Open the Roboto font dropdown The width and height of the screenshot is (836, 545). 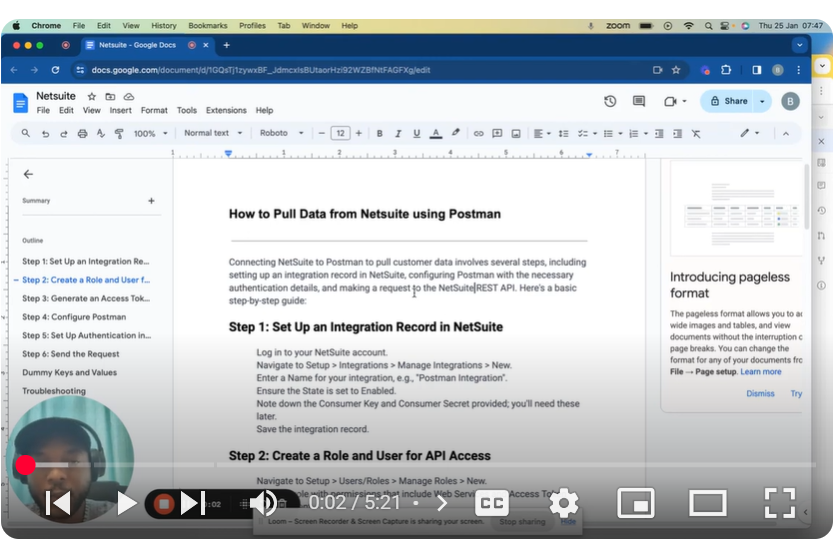[x=282, y=133]
